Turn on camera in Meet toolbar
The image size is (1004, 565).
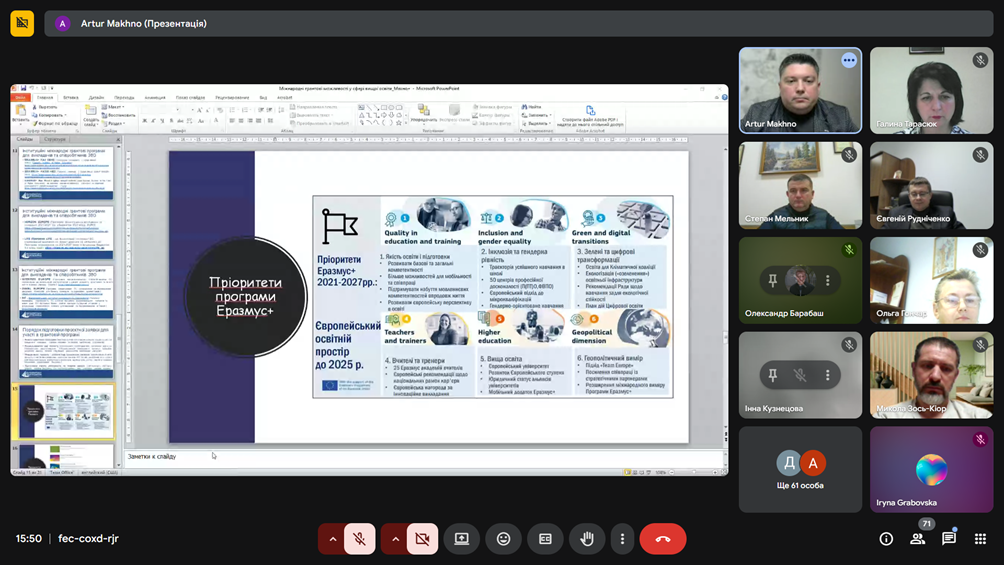click(x=422, y=539)
